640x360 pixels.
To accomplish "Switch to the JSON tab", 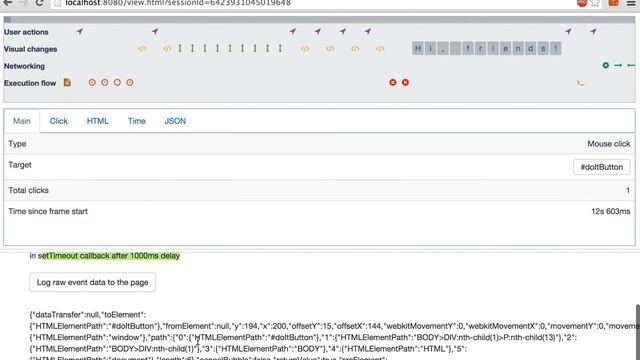I will click(175, 121).
